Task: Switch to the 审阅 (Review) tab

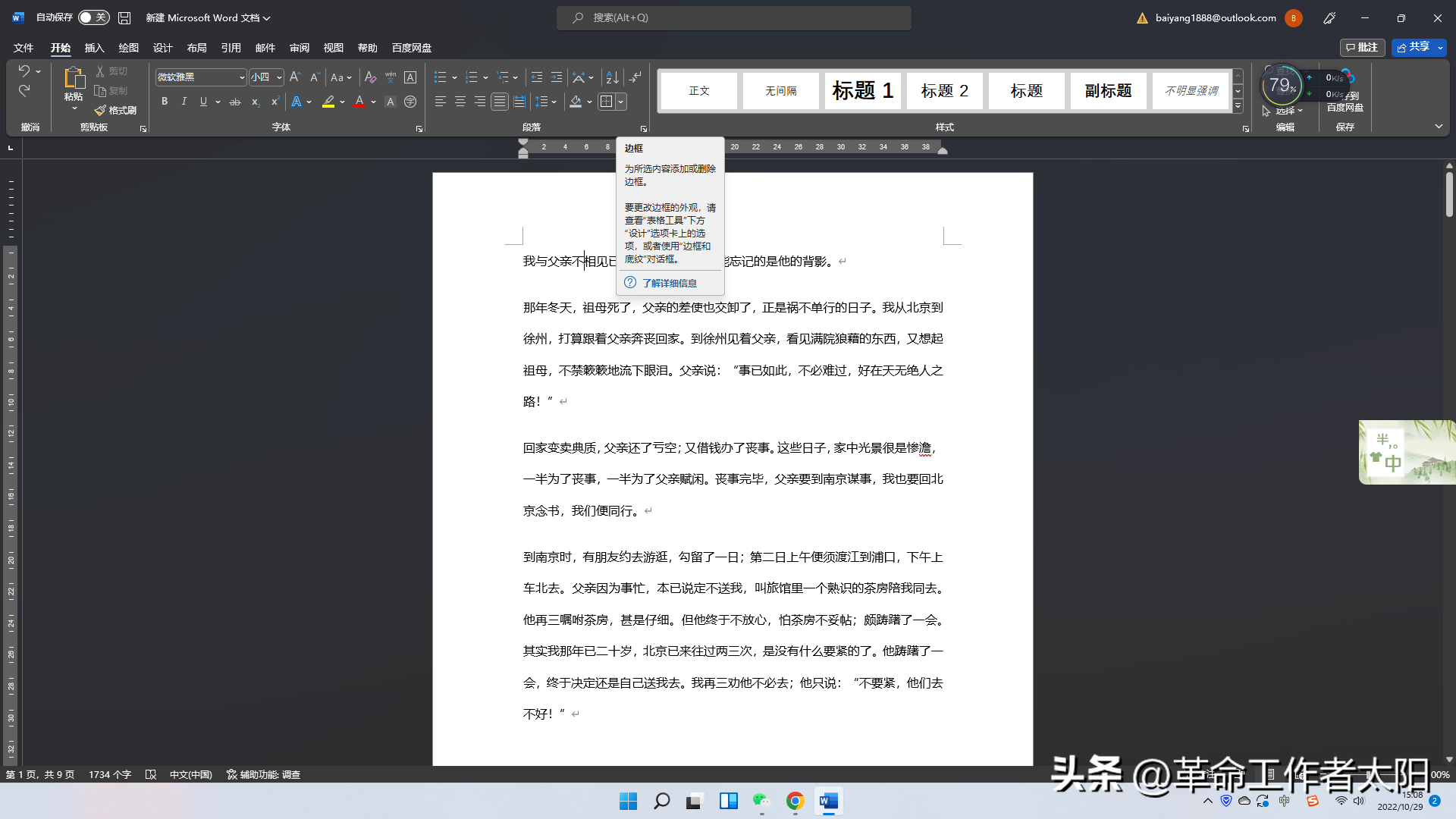Action: pos(300,48)
